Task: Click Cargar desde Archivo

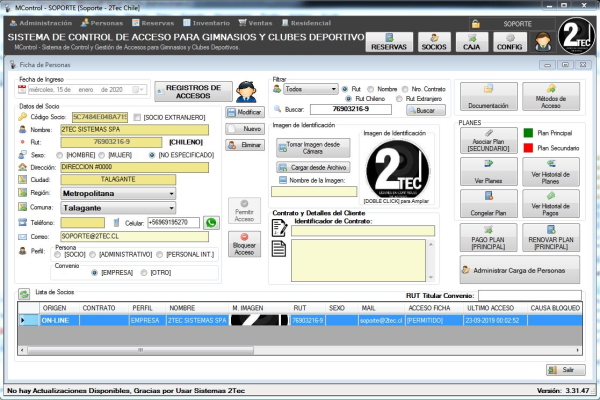Action: click(313, 167)
